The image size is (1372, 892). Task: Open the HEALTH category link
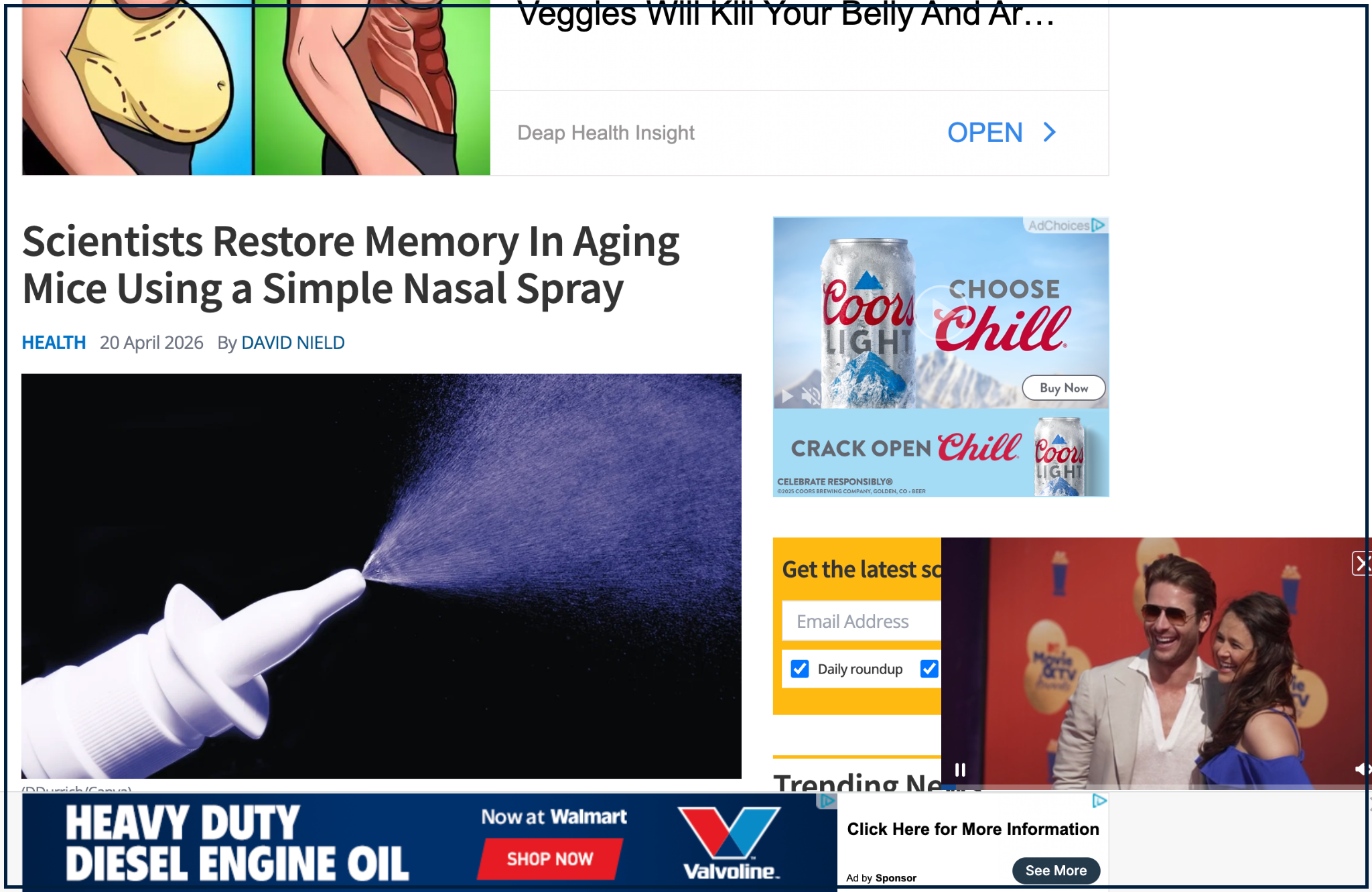pos(54,342)
